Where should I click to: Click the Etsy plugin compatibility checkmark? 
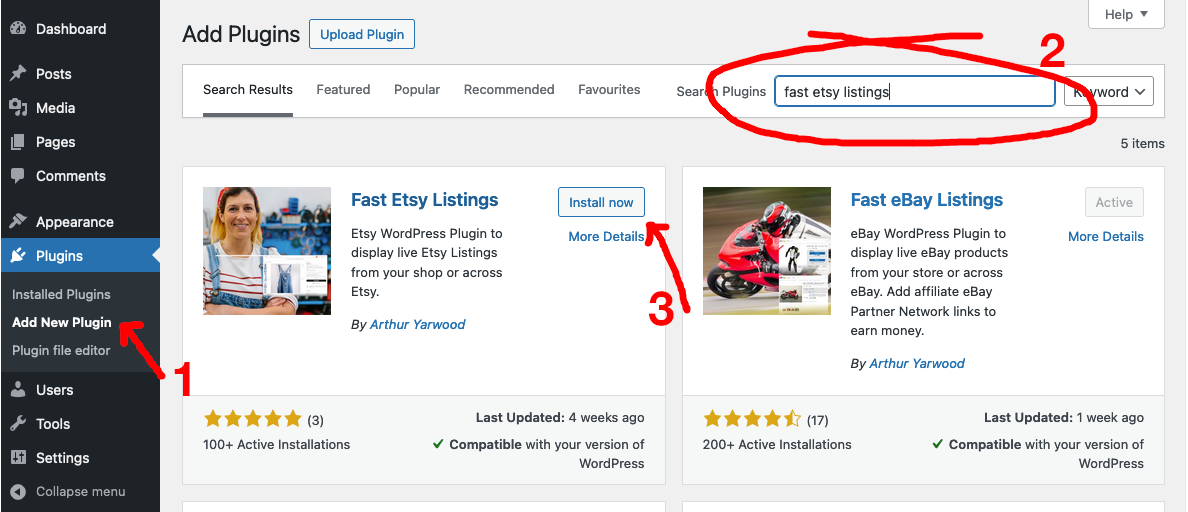pos(438,444)
